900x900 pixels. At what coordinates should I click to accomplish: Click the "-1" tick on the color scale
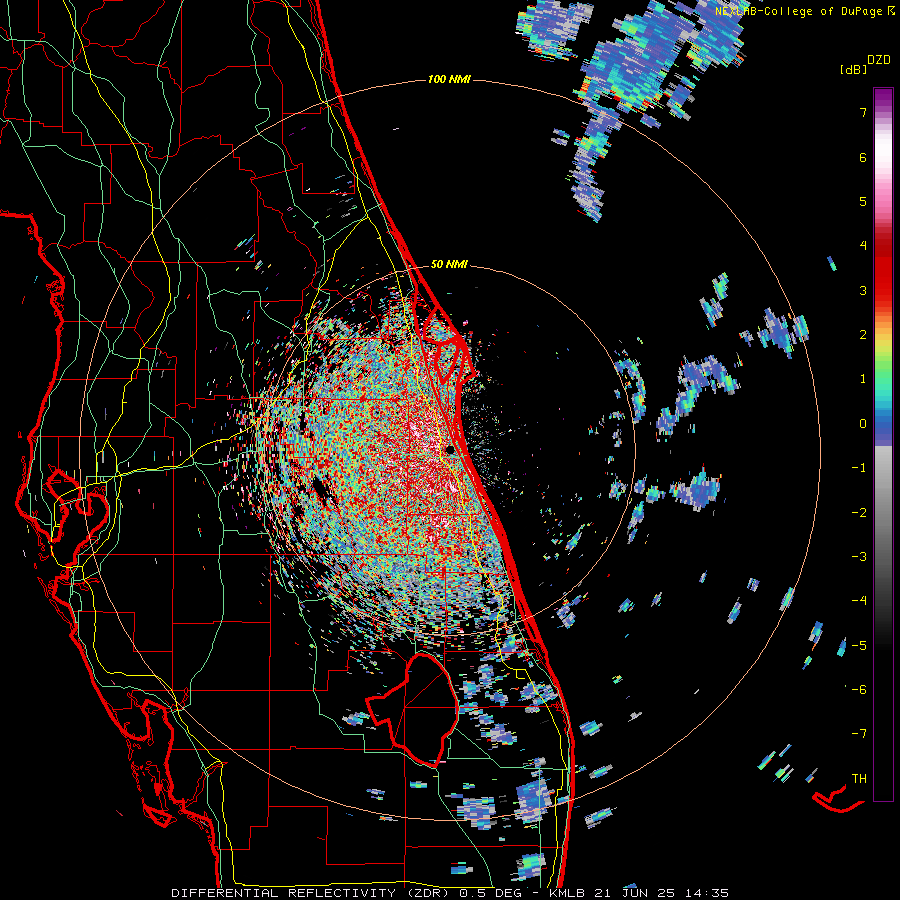coord(859,468)
